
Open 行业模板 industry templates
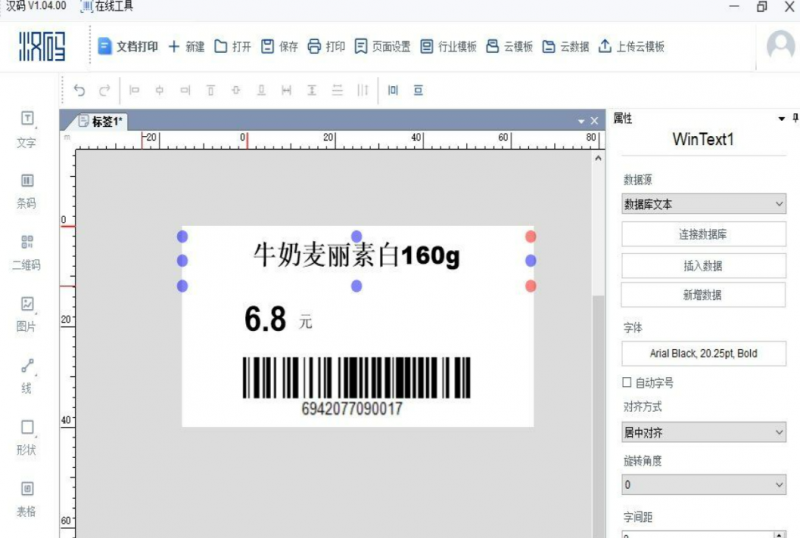(x=448, y=46)
